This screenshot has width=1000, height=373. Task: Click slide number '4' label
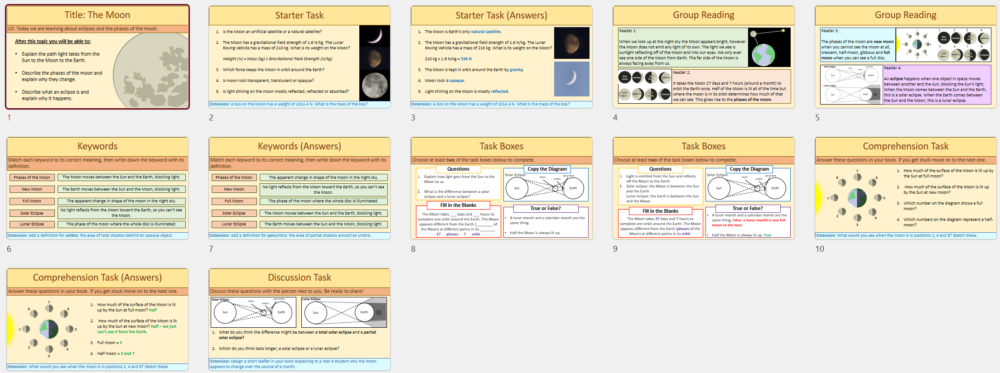[615, 117]
